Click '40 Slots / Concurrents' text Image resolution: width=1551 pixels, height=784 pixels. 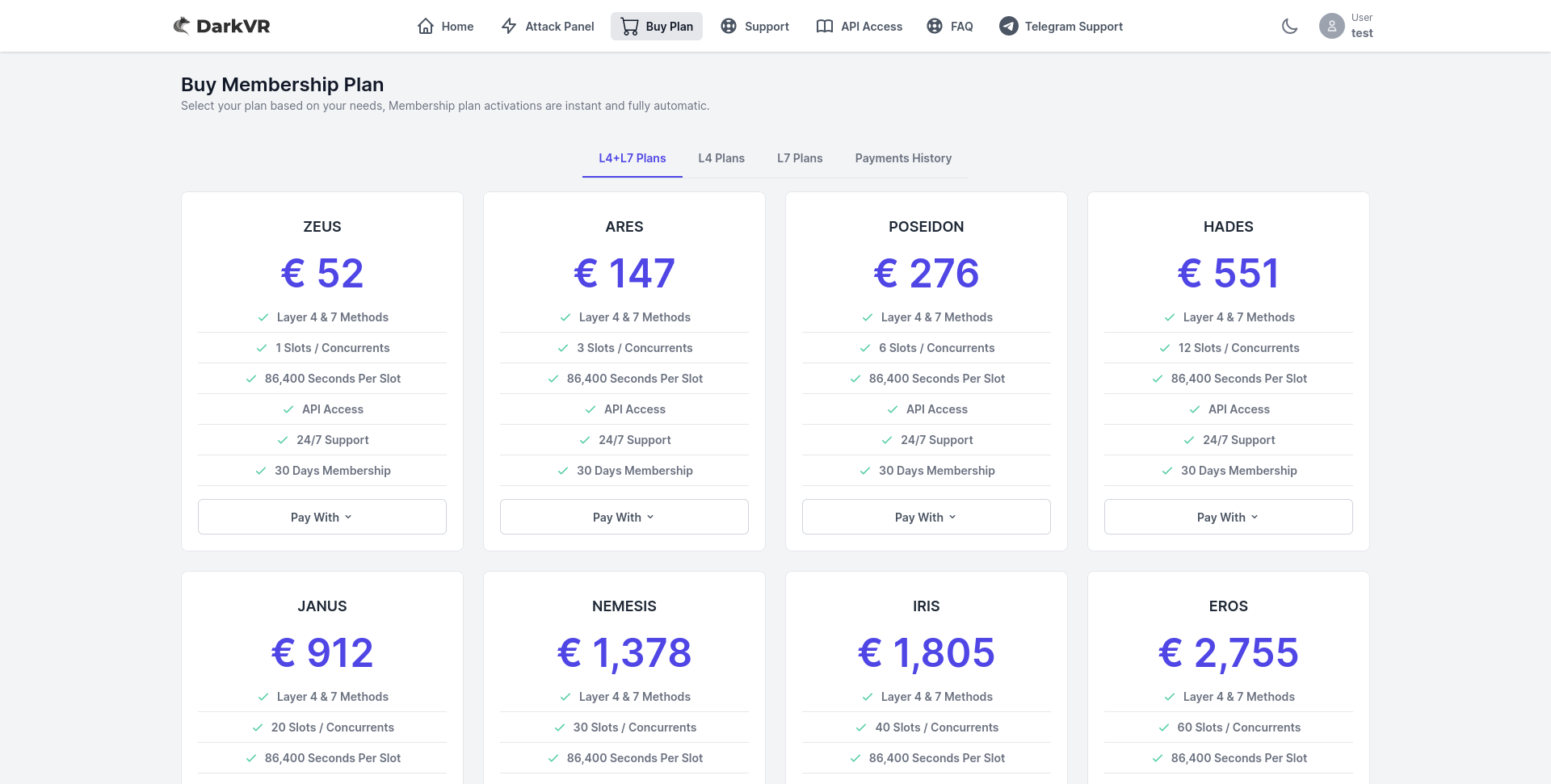pos(937,727)
